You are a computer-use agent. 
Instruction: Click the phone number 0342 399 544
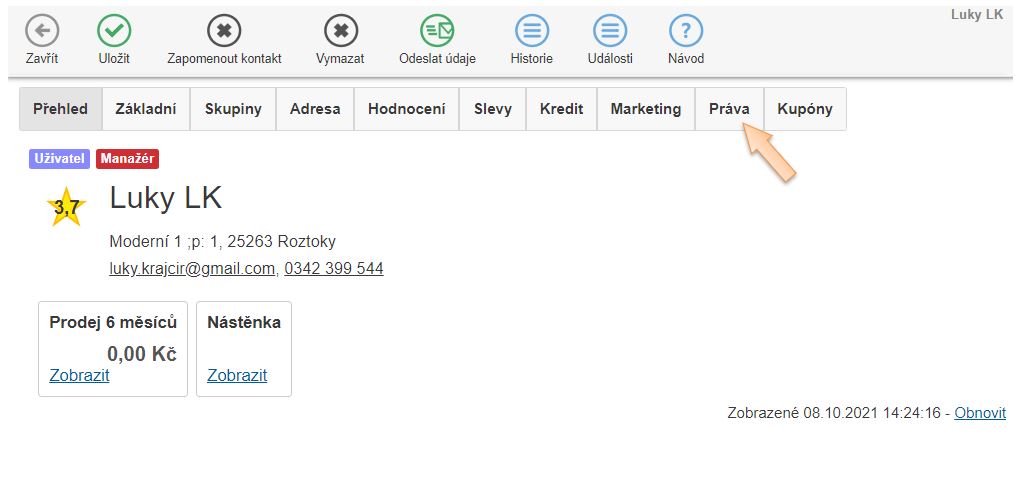pyautogui.click(x=333, y=269)
